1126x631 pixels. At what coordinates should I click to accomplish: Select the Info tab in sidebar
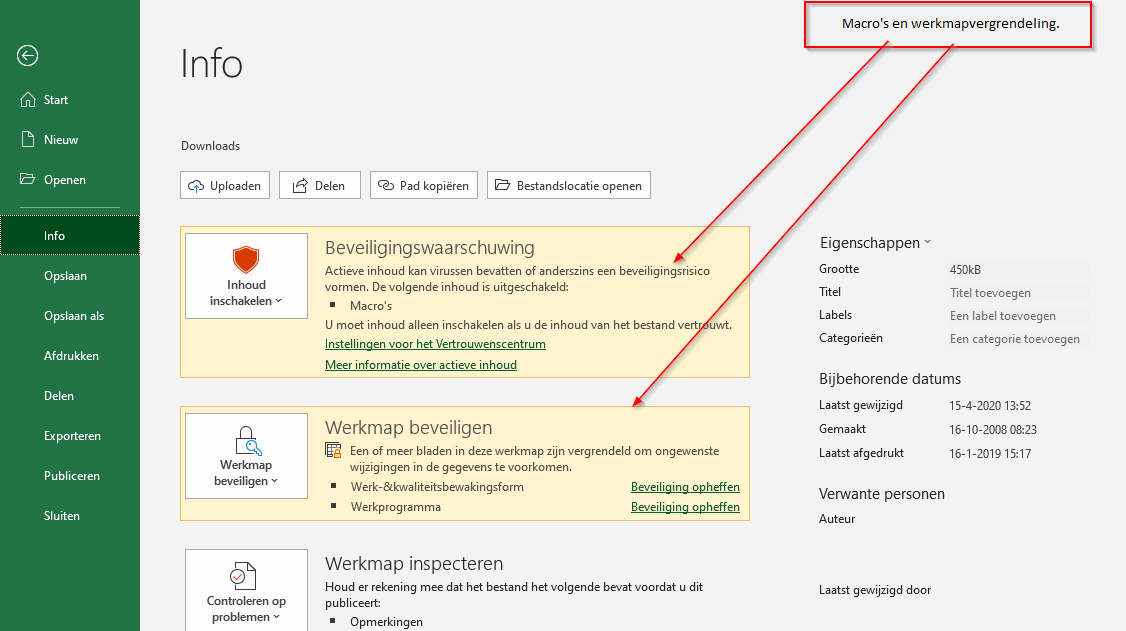70,235
